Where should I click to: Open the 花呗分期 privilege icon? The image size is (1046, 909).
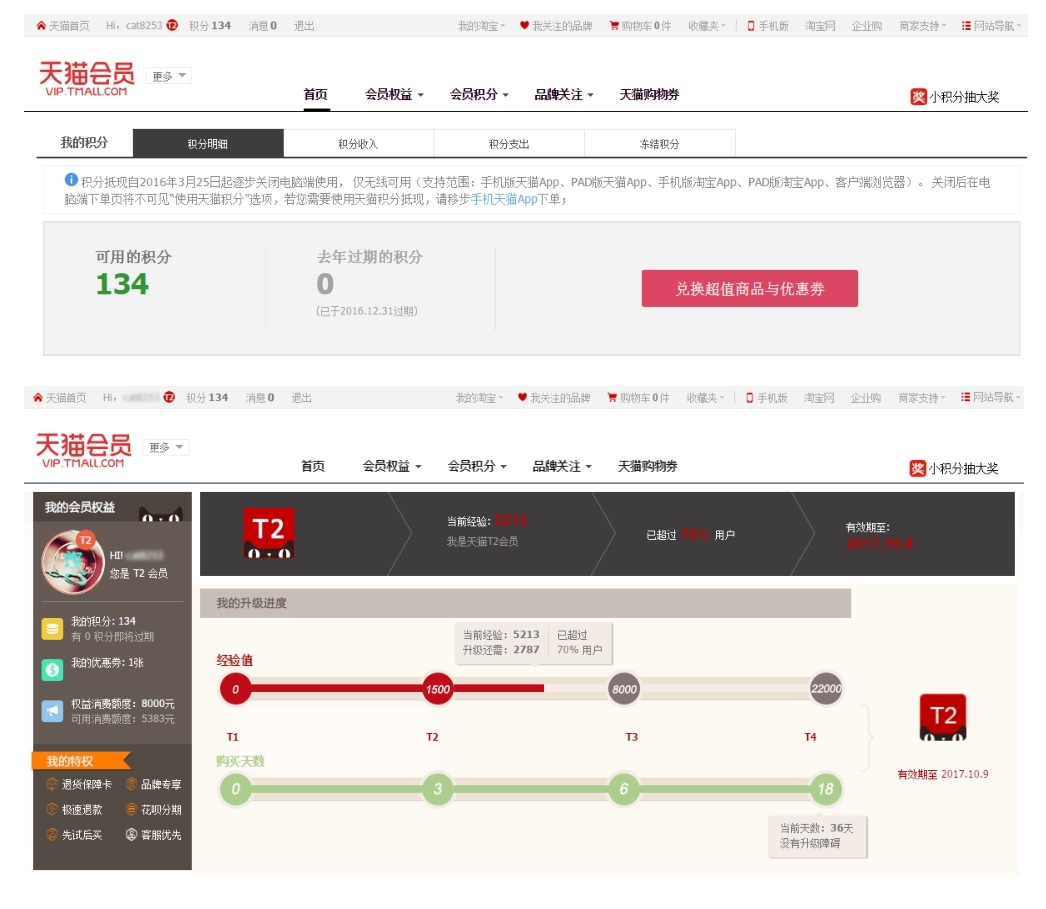click(x=132, y=810)
